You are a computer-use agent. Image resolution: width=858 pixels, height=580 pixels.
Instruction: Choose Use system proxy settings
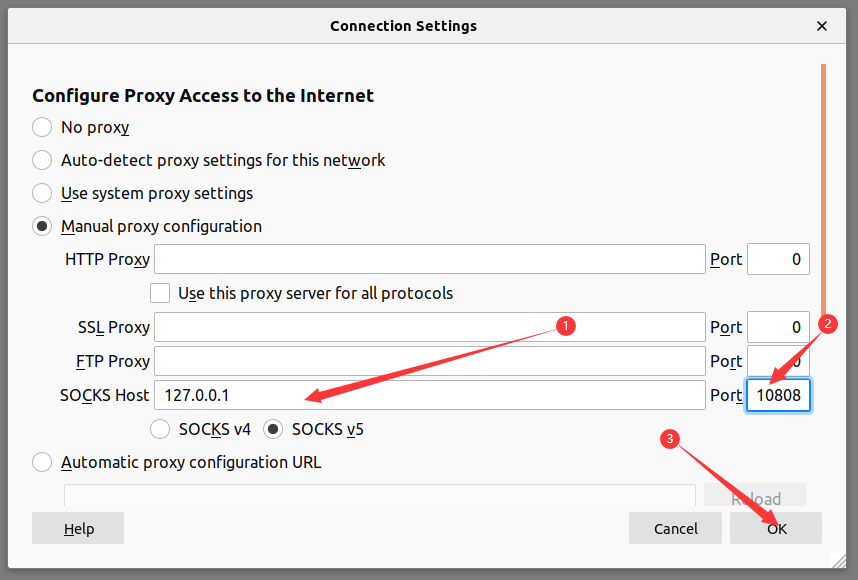click(42, 193)
